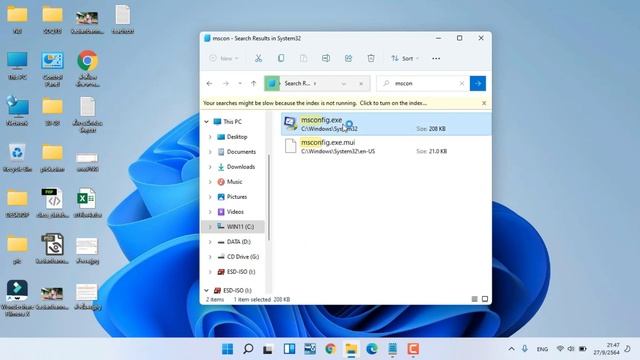Screen dimensions: 640x360
Task: Select the Control Panel desktop icon
Action: tap(52, 69)
